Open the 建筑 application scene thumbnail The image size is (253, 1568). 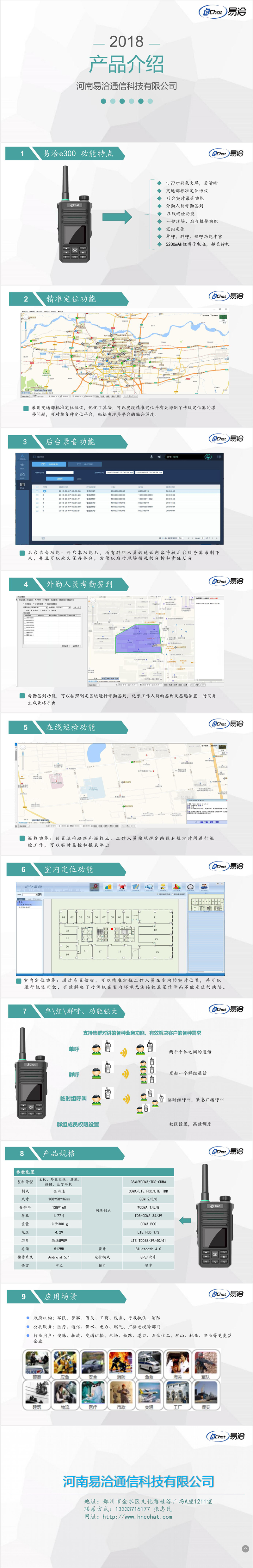[x=36, y=1396]
